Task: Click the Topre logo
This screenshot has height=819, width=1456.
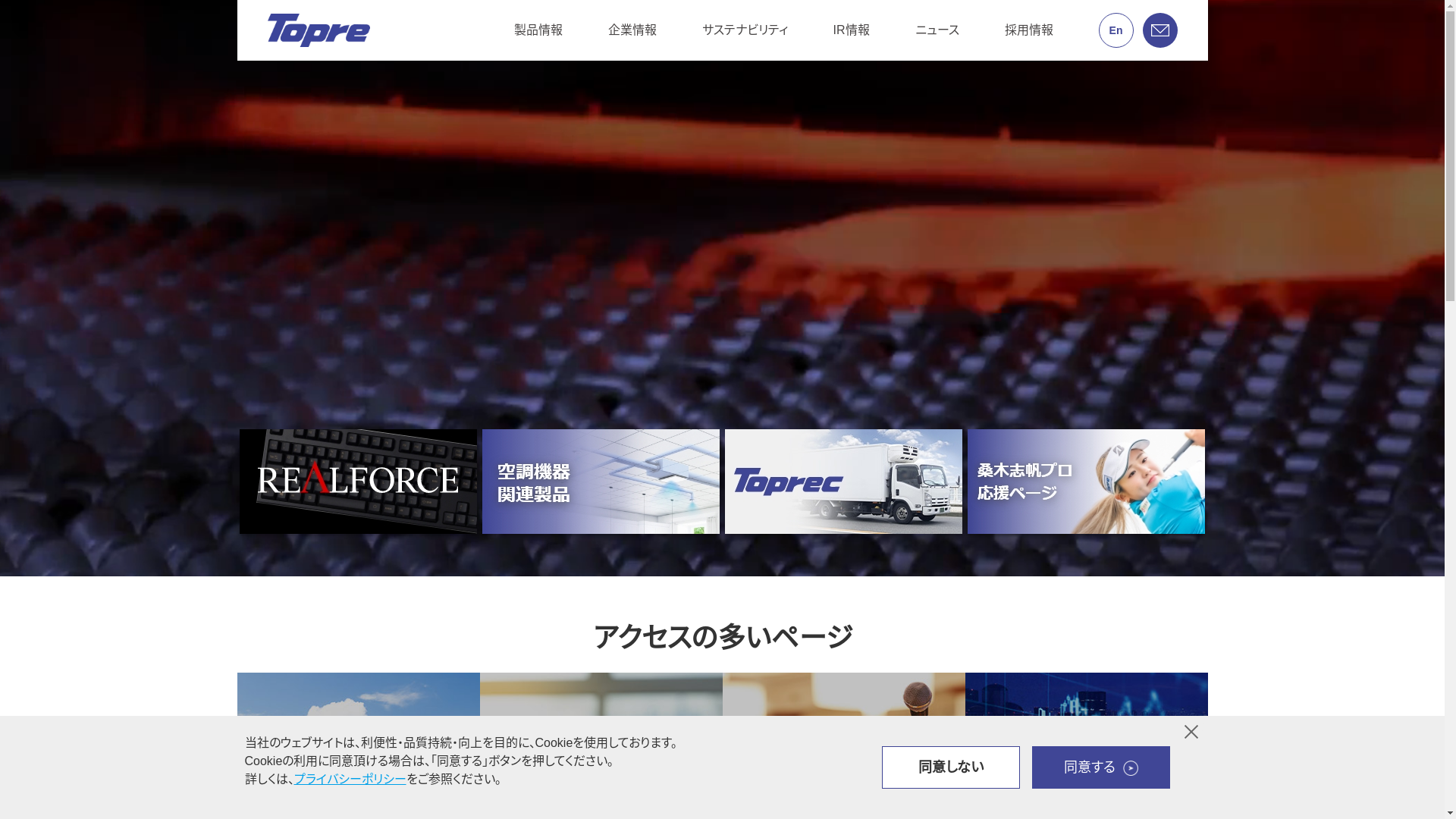Action: coord(318,30)
